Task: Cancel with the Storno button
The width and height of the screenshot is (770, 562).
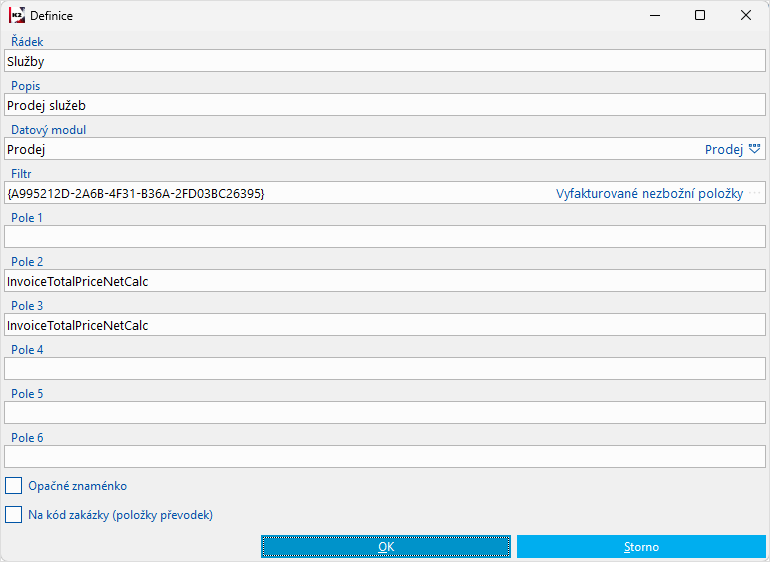Action: coord(641,546)
